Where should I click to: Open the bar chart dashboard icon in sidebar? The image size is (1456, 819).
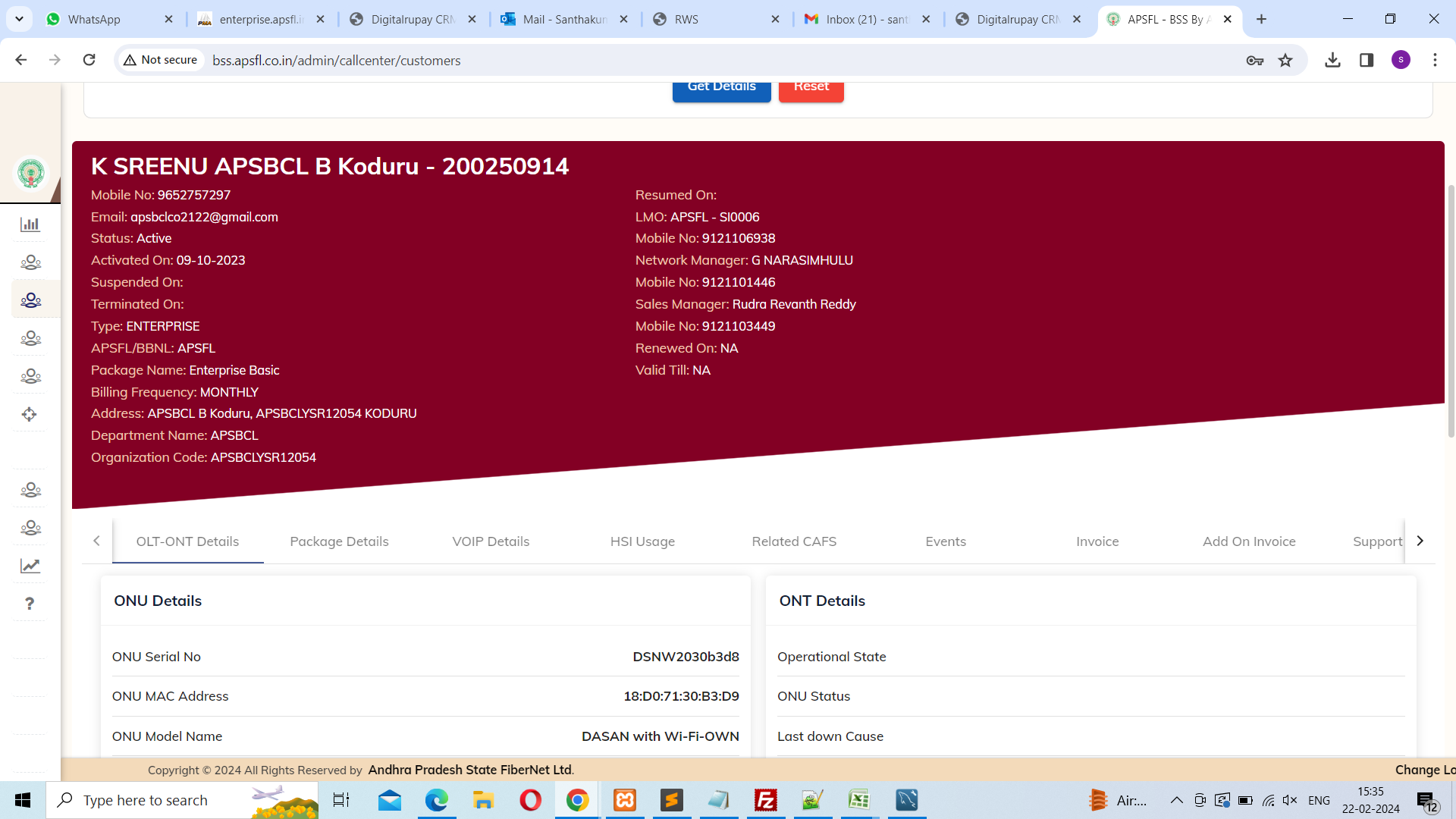click(x=30, y=224)
